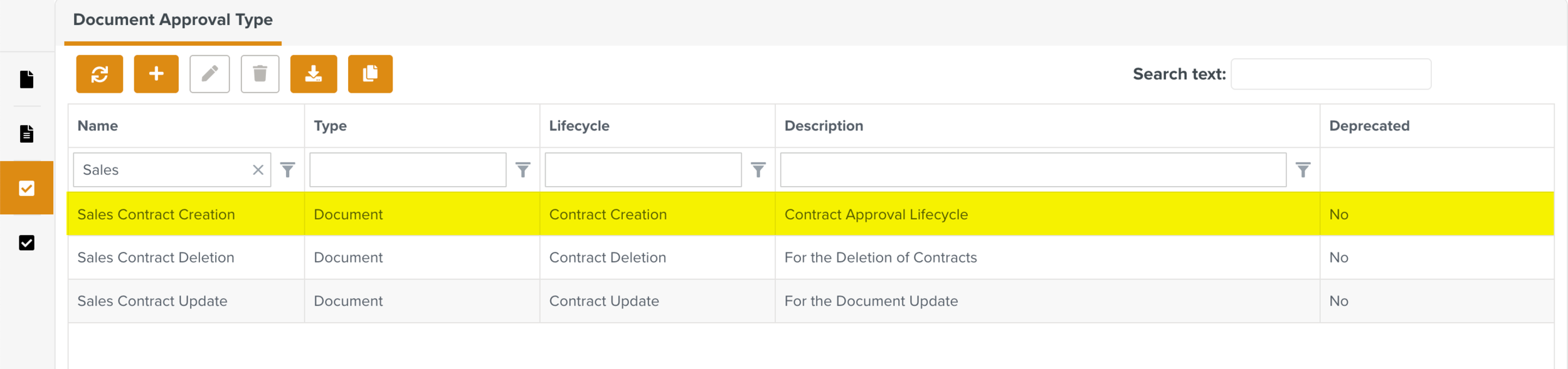The width and height of the screenshot is (1568, 369).
Task: Select the Sales Contract Deletion row
Action: pyautogui.click(x=156, y=257)
